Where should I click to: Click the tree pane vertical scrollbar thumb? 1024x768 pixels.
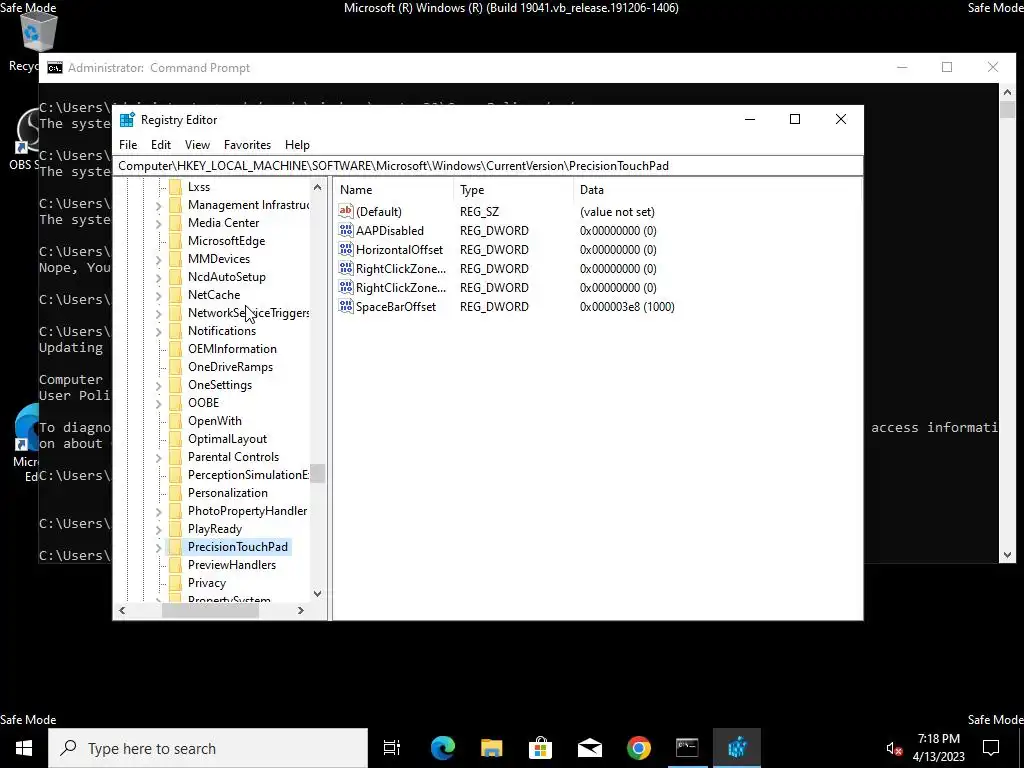(317, 473)
